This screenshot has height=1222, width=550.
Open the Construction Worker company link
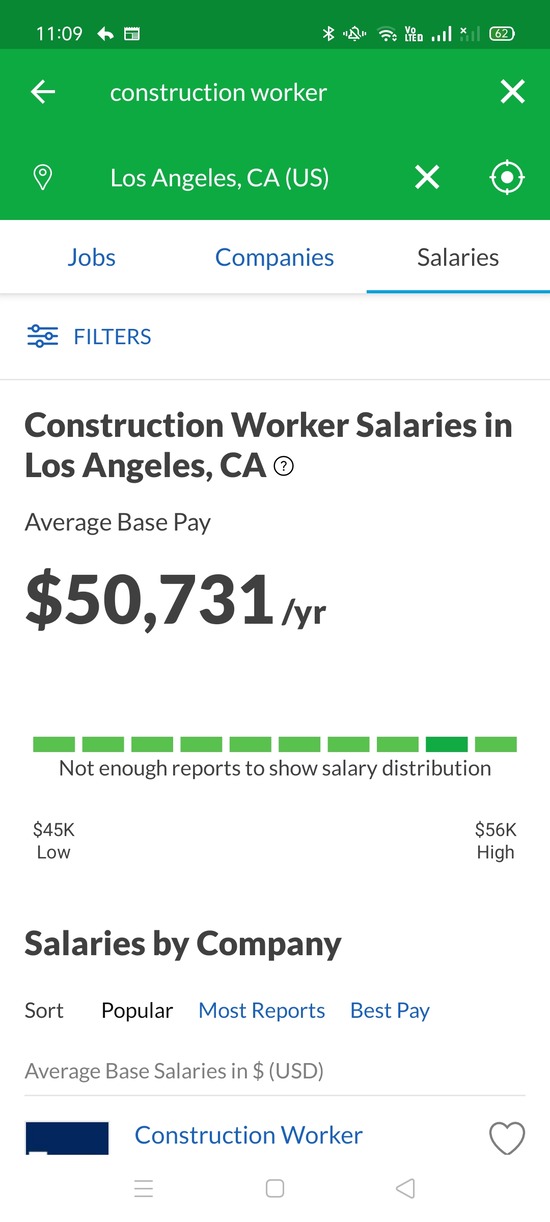tap(249, 1135)
